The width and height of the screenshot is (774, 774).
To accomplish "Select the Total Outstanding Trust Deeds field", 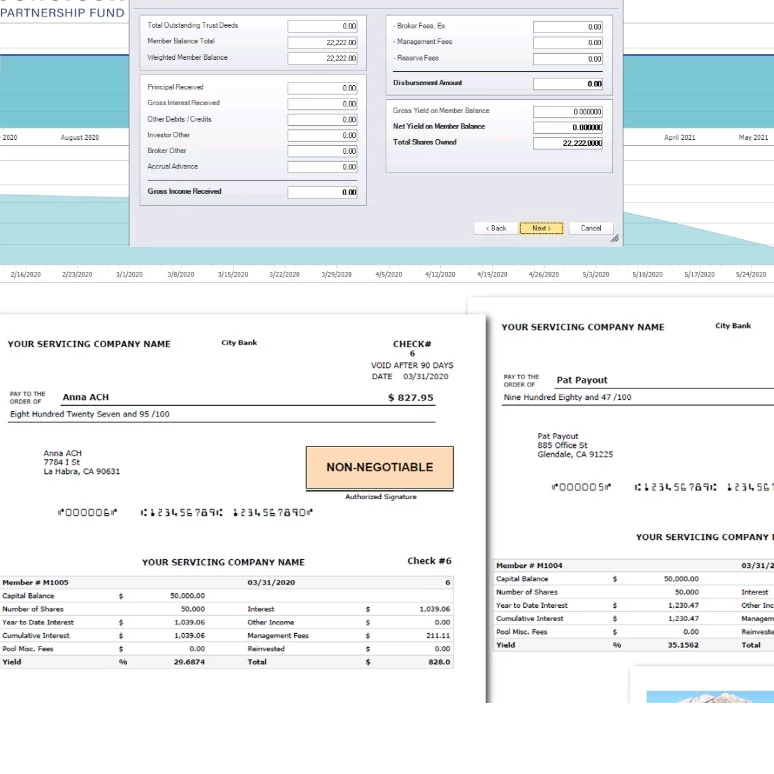I will click(322, 26).
